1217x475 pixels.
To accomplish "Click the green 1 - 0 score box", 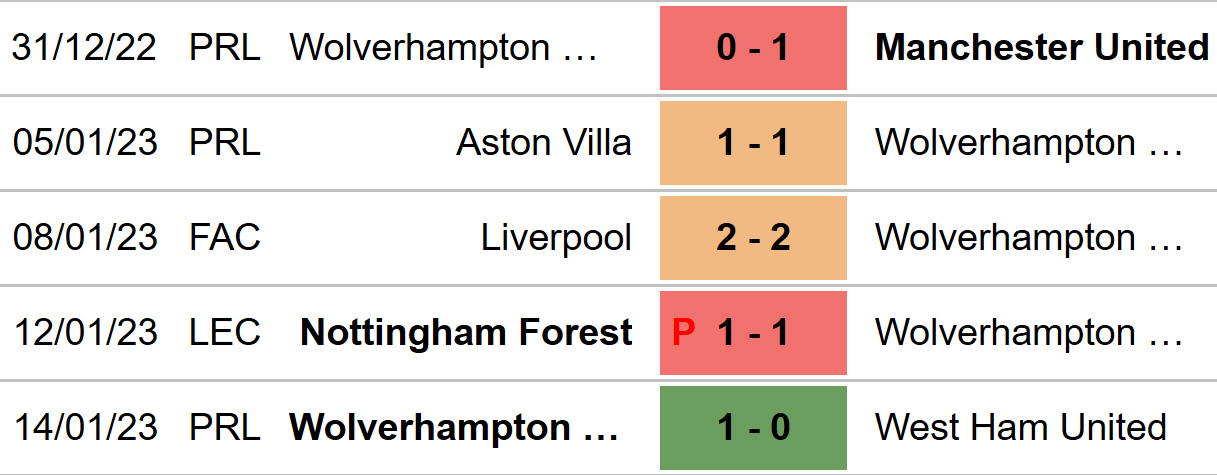I will pyautogui.click(x=753, y=428).
